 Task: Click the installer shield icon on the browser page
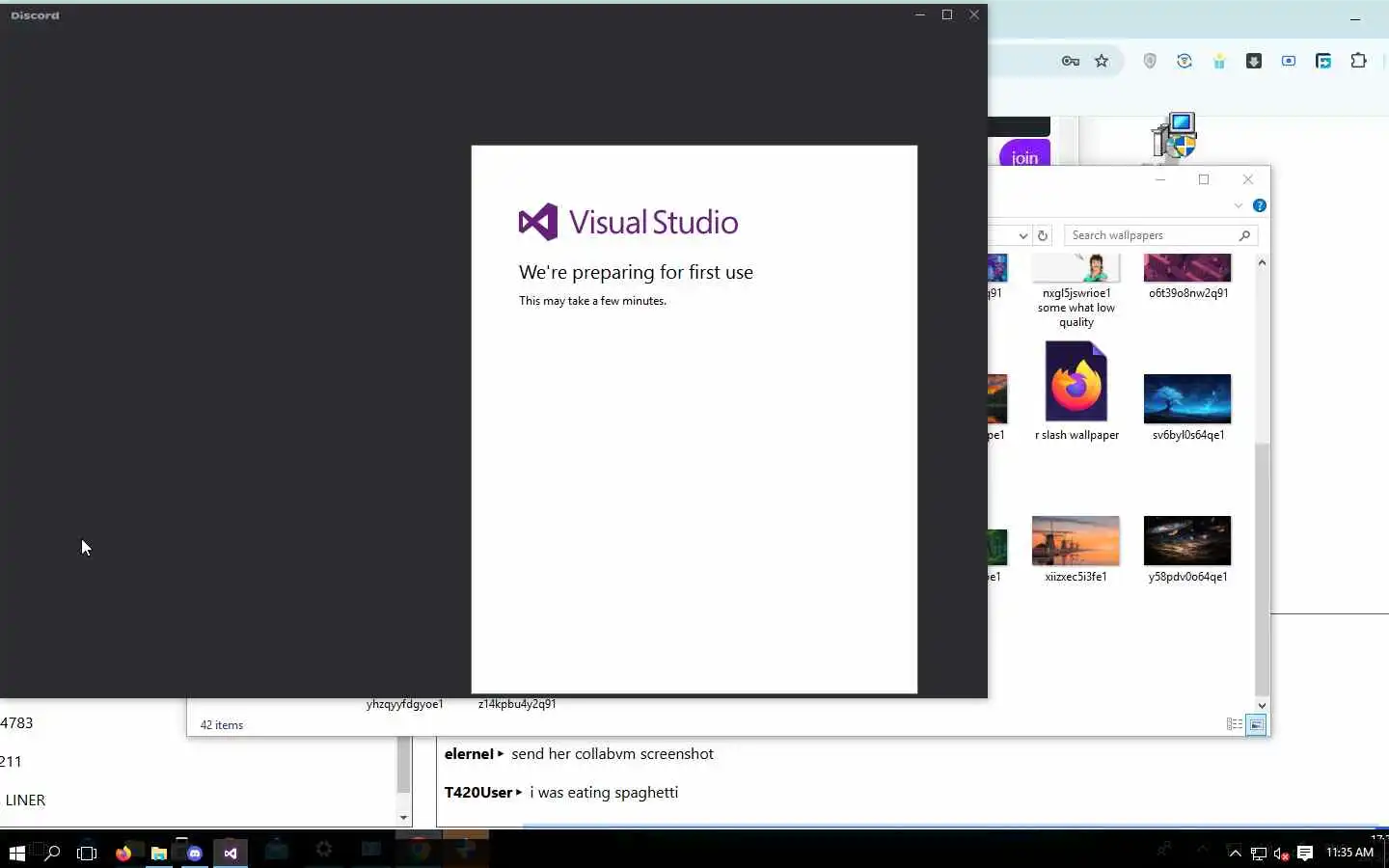click(x=1175, y=135)
